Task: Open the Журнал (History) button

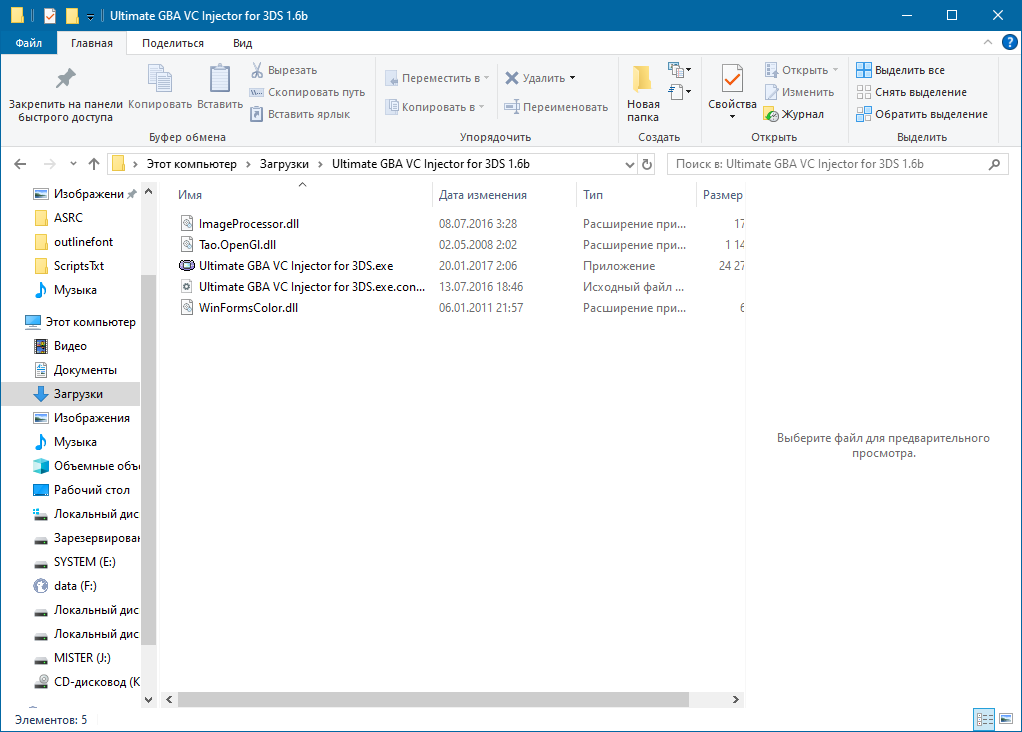Action: pos(794,114)
